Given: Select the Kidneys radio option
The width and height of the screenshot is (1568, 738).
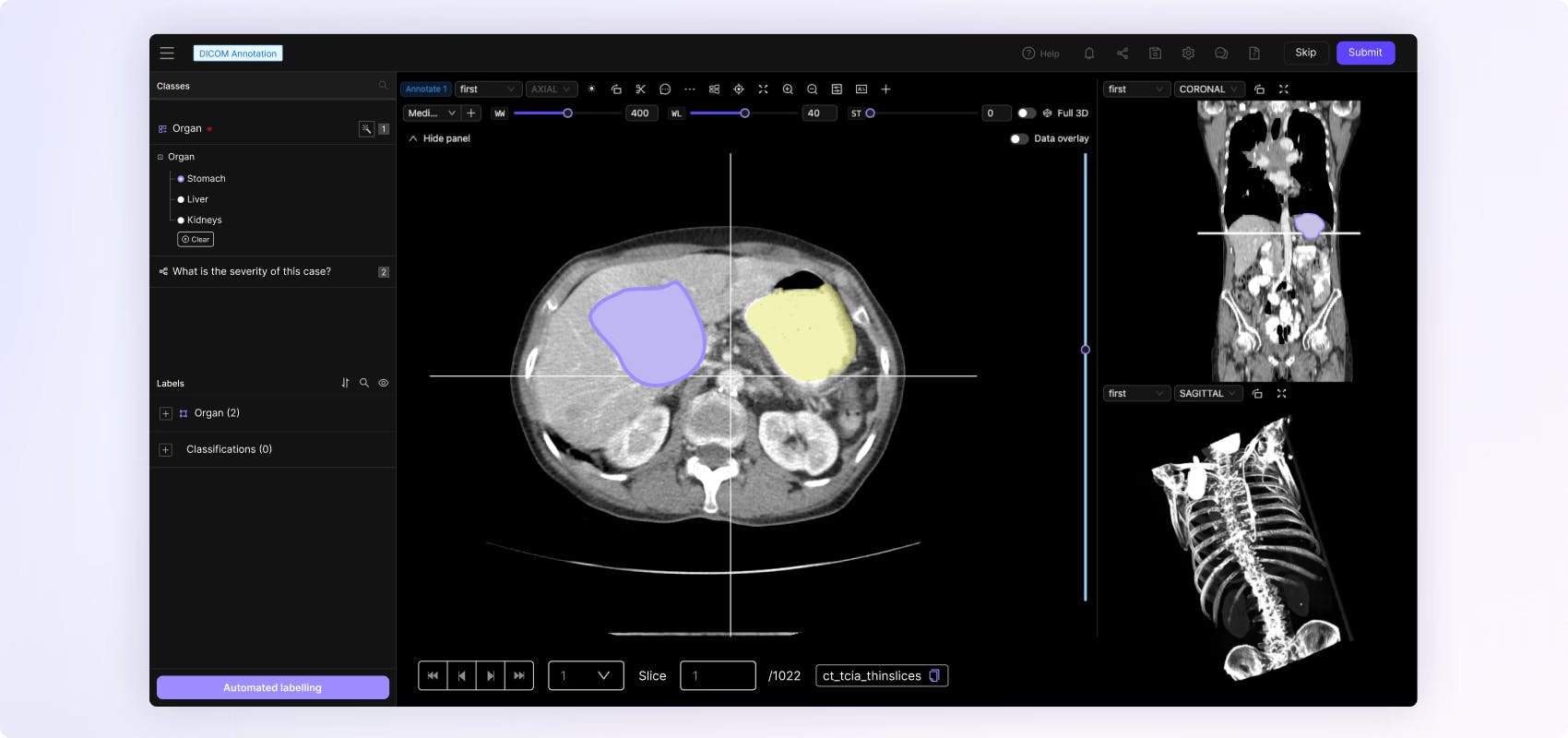Looking at the screenshot, I should (181, 220).
